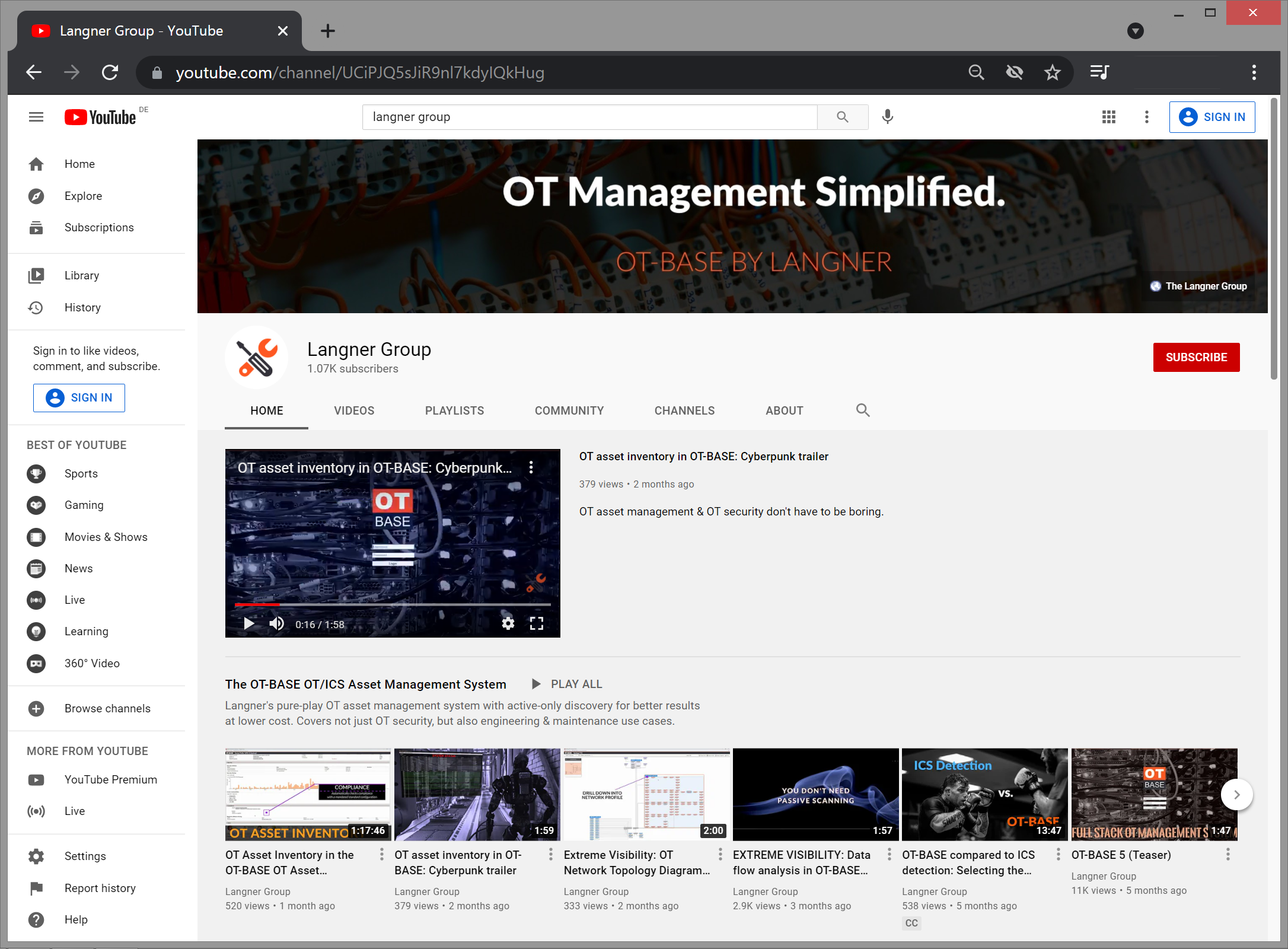Click the YouTube search input field
This screenshot has height=949, width=1288.
click(589, 117)
